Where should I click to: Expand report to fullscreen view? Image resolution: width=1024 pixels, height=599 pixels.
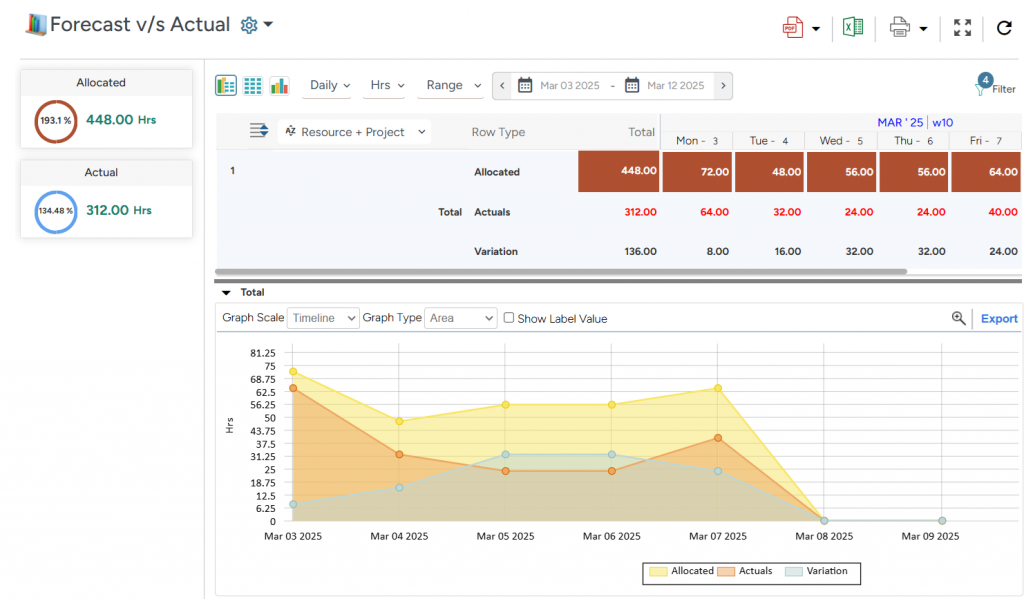click(962, 28)
